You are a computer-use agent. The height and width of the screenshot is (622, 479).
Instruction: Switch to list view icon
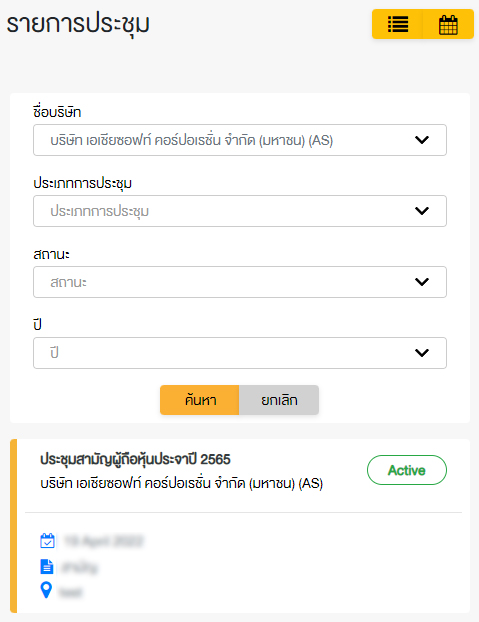tap(397, 24)
